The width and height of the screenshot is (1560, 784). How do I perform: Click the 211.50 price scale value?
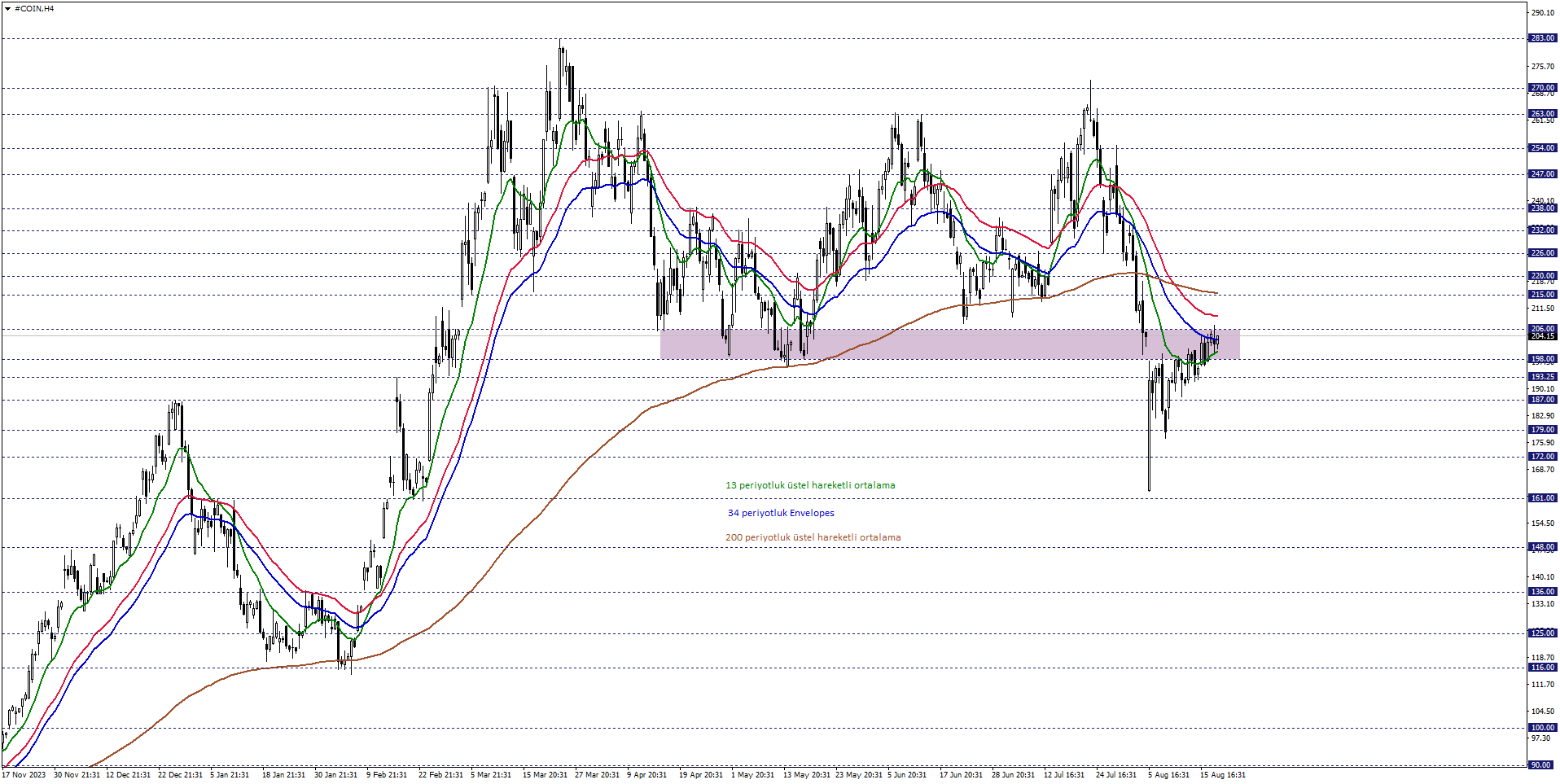click(1542, 309)
